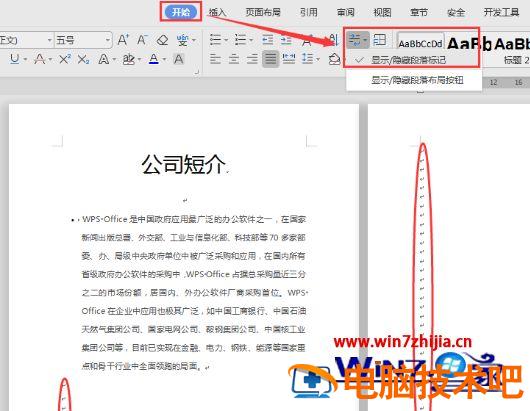This screenshot has width=530, height=411.
Task: Open the 章节 tab
Action: click(419, 13)
